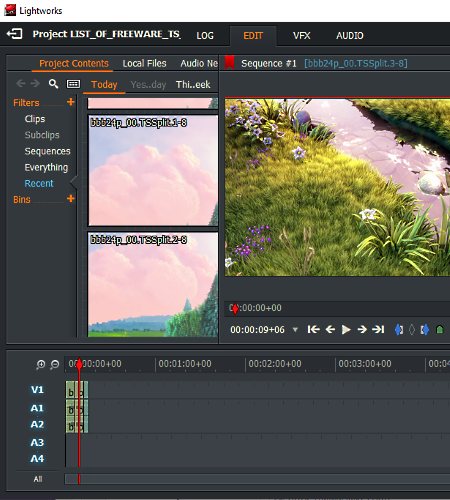The height and width of the screenshot is (500, 450).
Task: Select the first clip segment on V1
Action: point(70,390)
